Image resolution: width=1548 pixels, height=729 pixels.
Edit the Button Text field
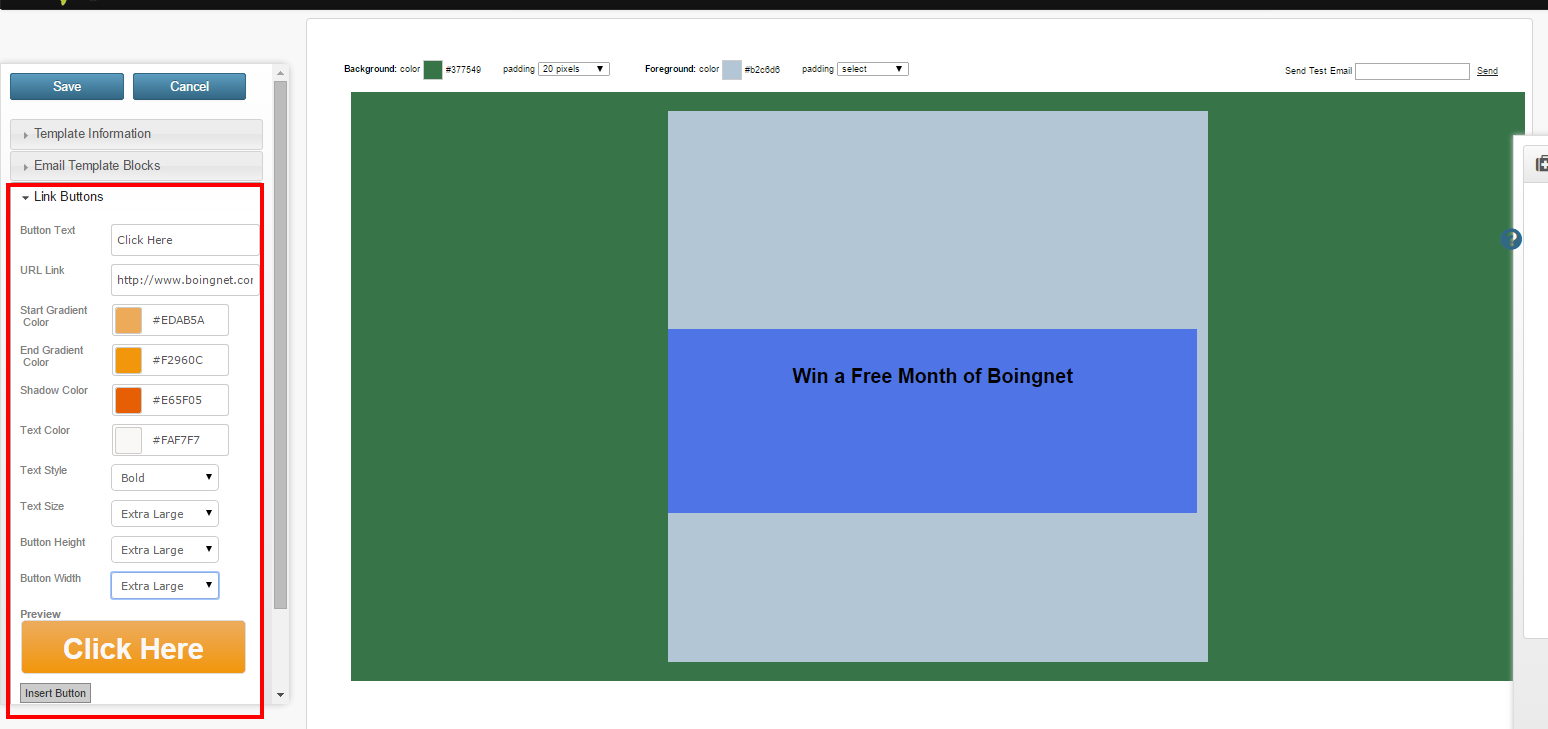[x=185, y=240]
